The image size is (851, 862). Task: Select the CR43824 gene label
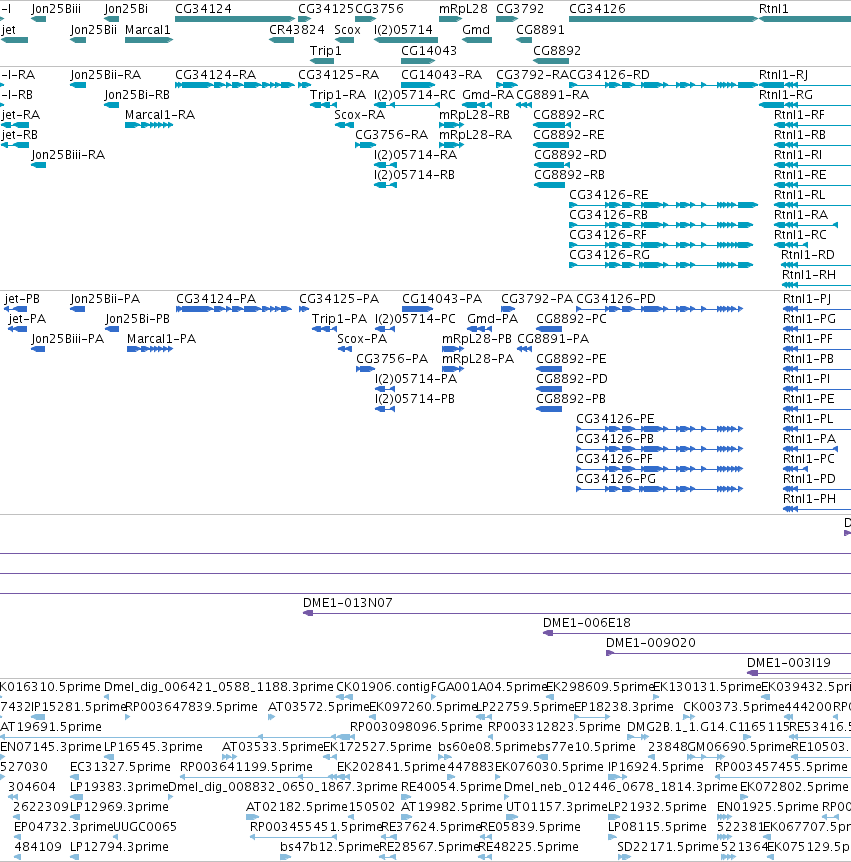click(x=296, y=30)
